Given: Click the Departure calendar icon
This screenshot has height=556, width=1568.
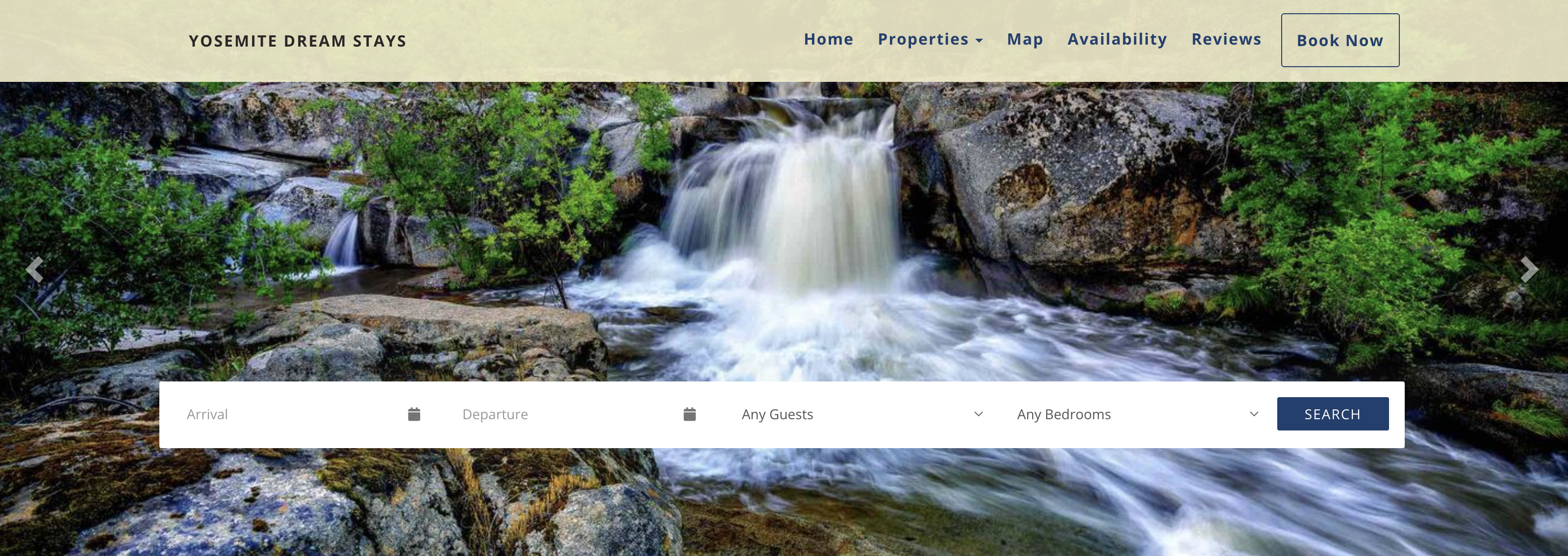Looking at the screenshot, I should 689,414.
